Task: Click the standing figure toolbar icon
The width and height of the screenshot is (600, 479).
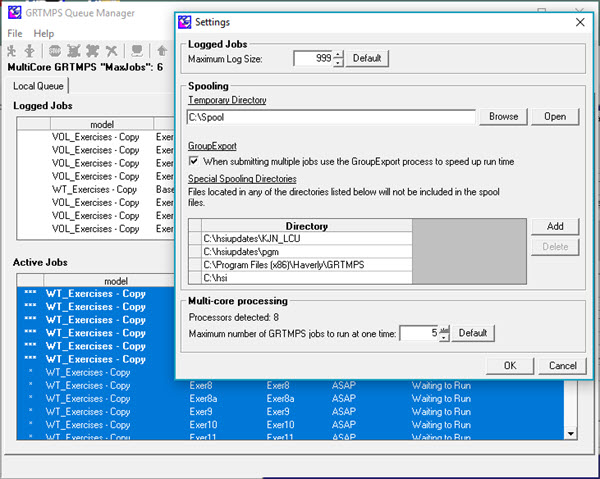Action: click(30, 51)
